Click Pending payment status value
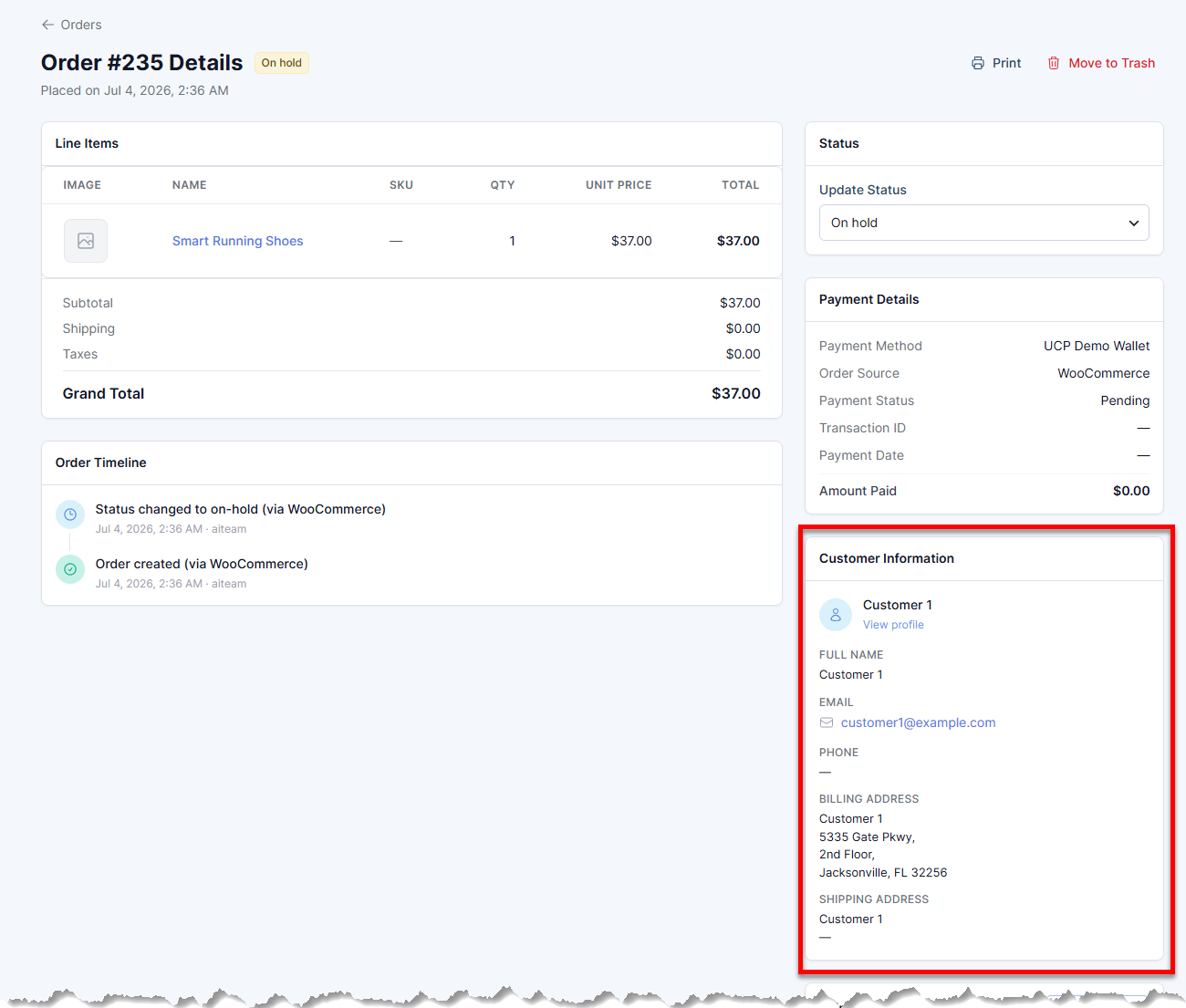The height and width of the screenshot is (1008, 1186). (1125, 400)
